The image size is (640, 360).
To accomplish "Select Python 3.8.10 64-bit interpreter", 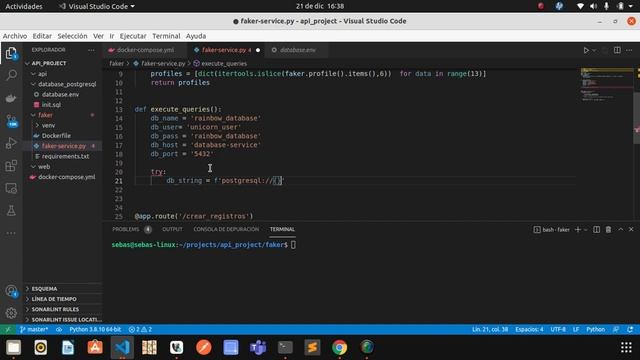I will tap(95, 329).
